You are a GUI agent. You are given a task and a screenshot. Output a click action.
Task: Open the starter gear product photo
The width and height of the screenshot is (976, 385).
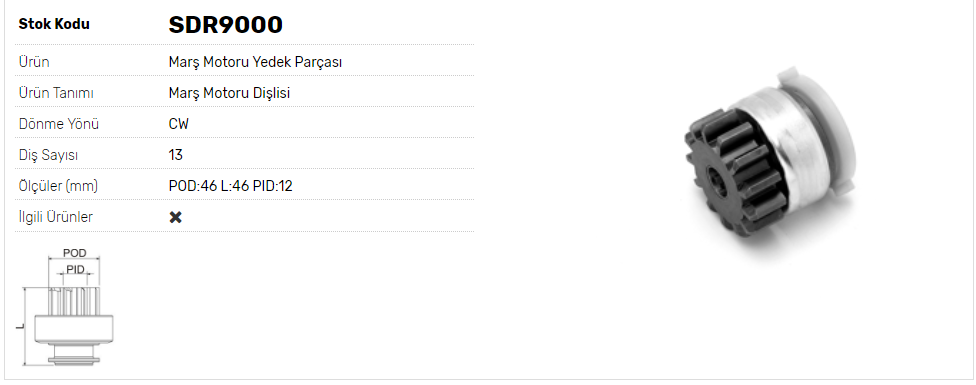pos(771,162)
